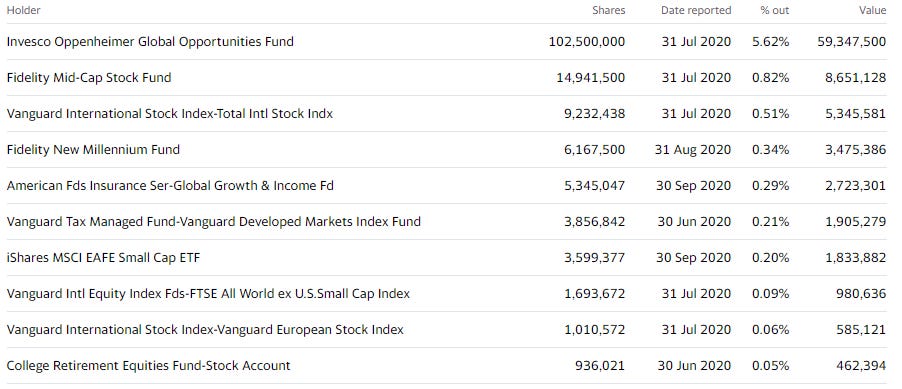Click Invesco row's 31 Jul 2020 date
The image size is (902, 389).
[696, 42]
